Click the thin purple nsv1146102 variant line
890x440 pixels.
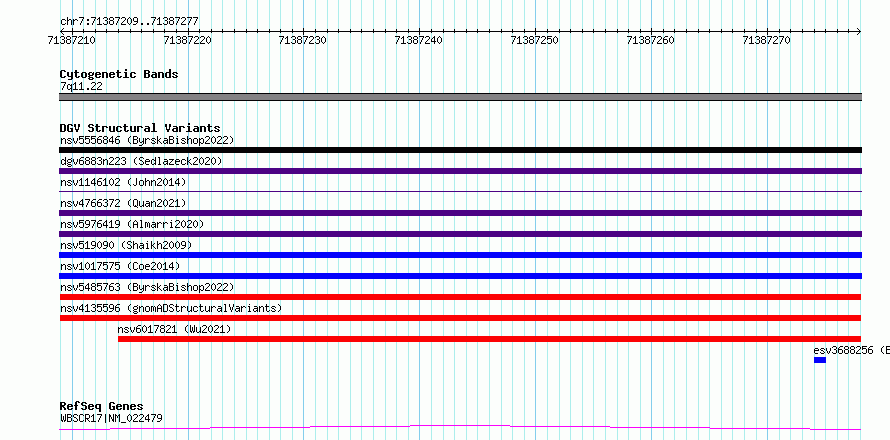(x=460, y=192)
